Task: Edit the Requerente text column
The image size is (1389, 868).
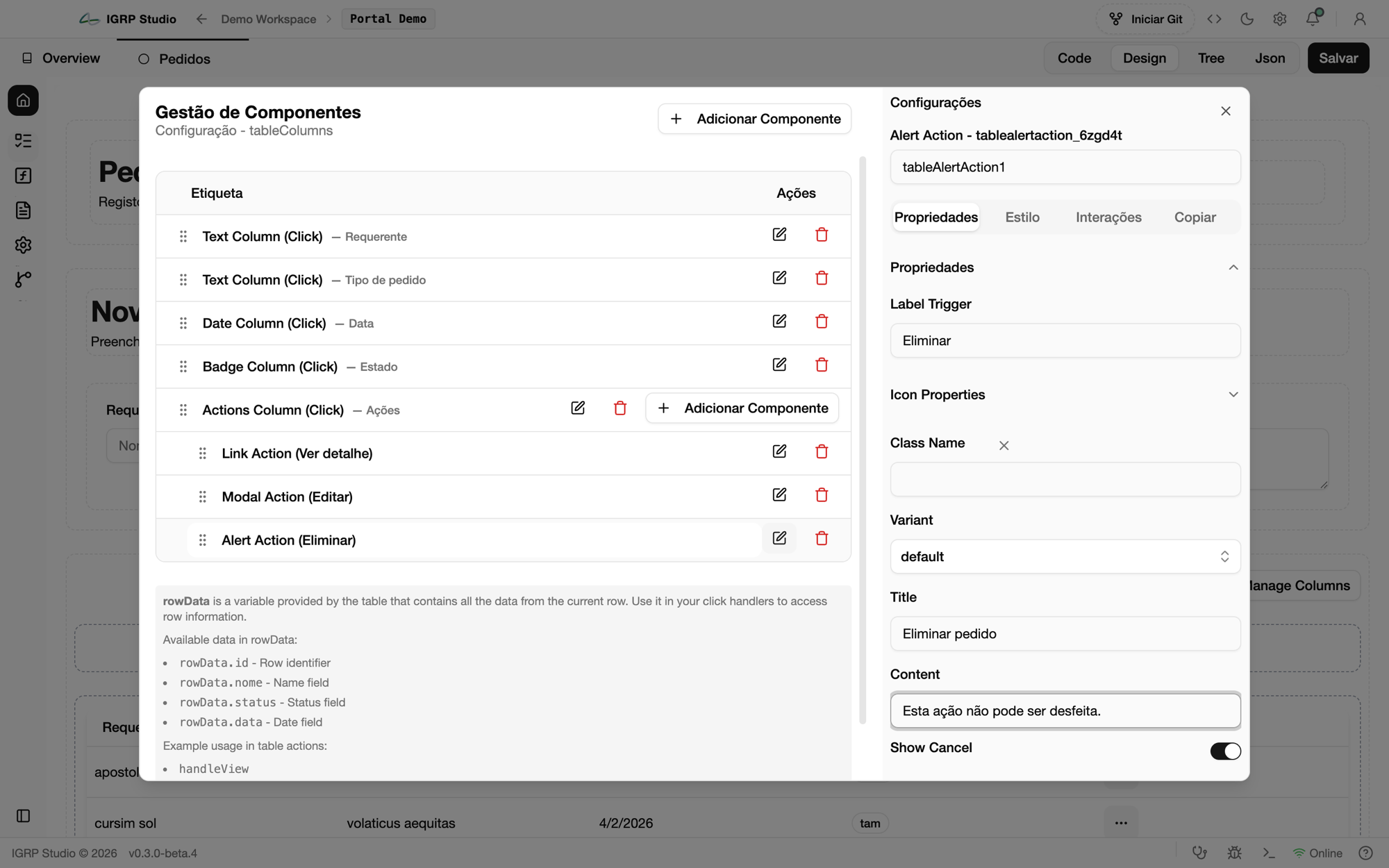Action: coord(779,235)
